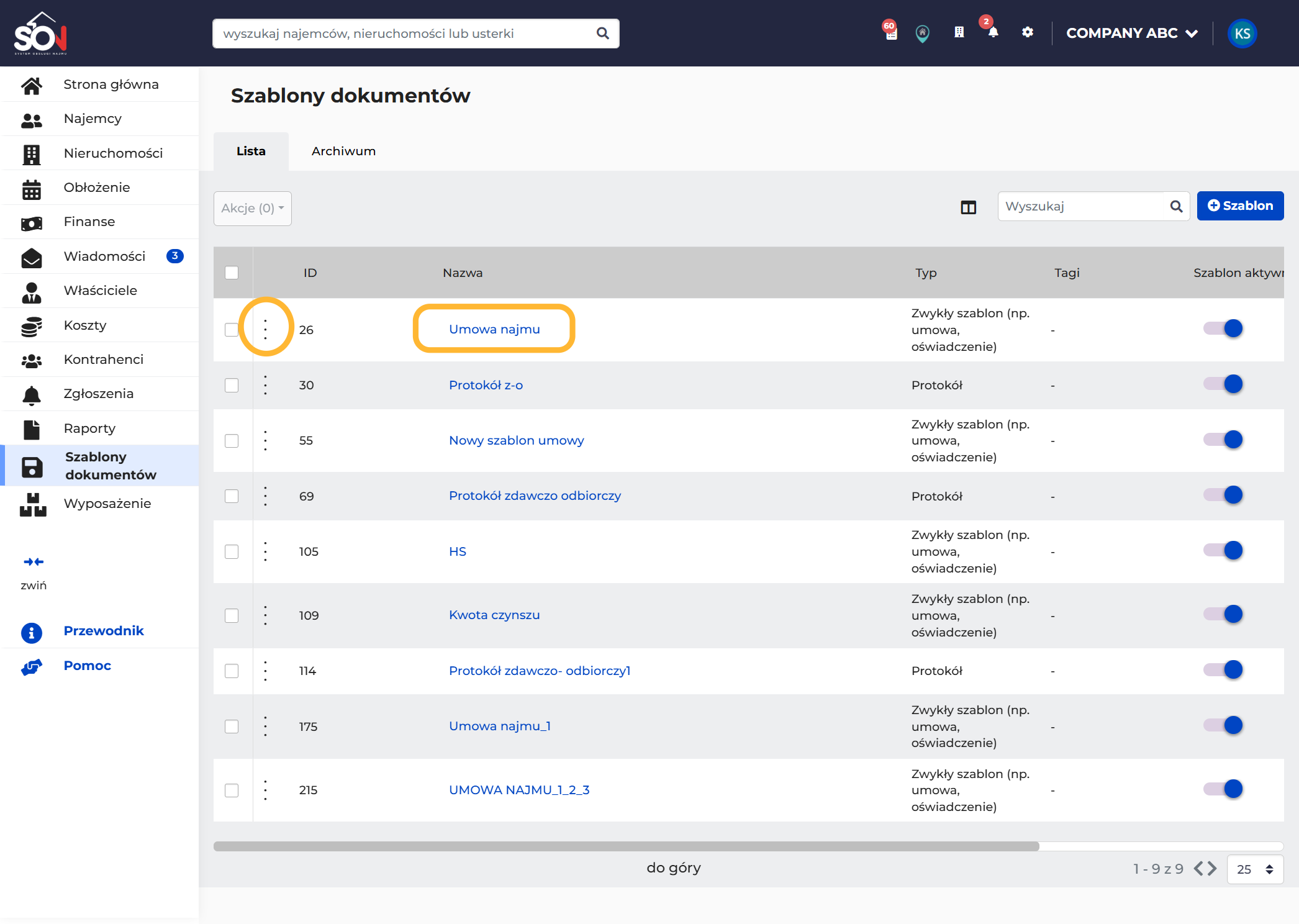The height and width of the screenshot is (924, 1299).
Task: Click the map pin house icon
Action: (x=923, y=33)
